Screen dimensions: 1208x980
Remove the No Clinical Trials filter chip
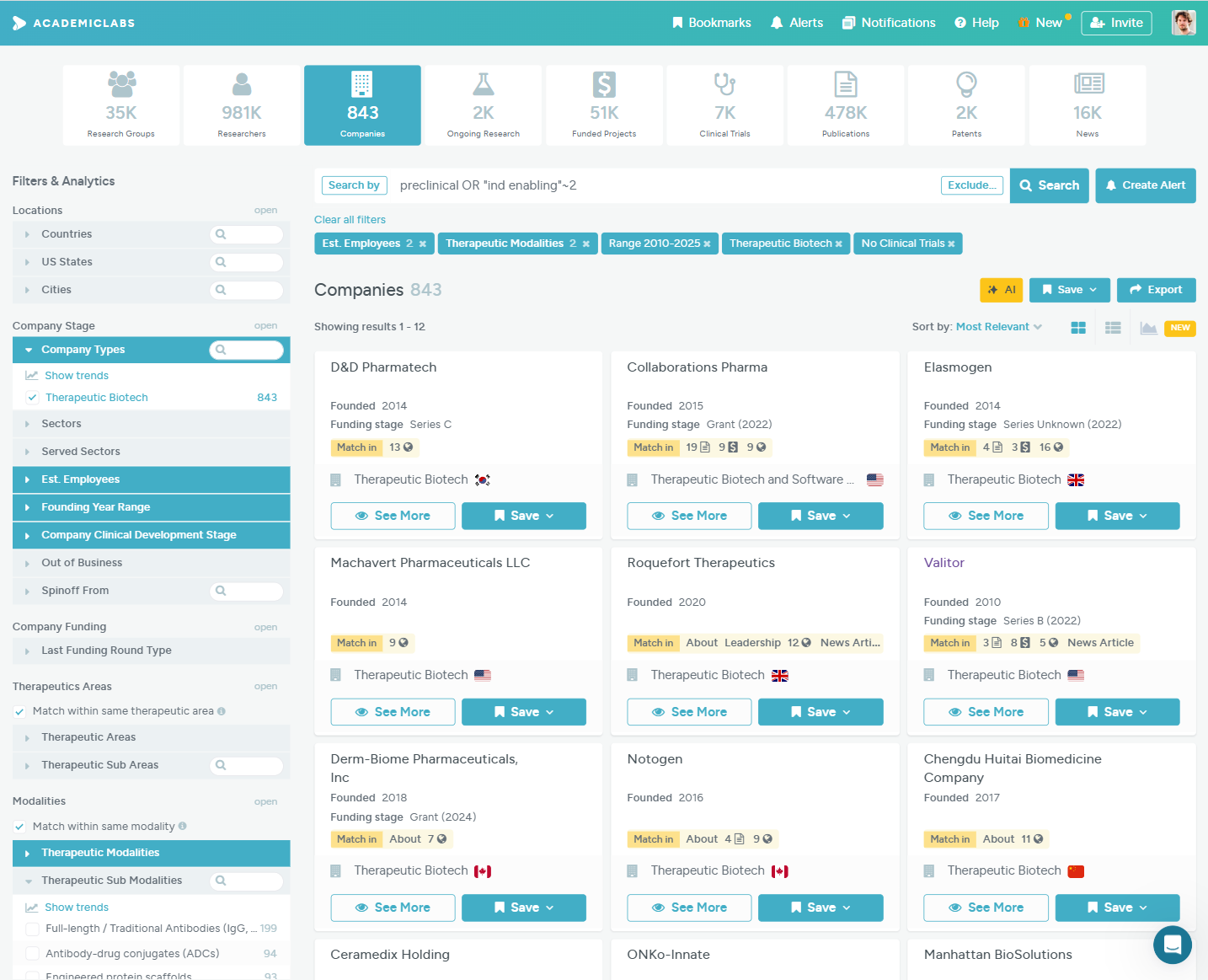pos(951,244)
